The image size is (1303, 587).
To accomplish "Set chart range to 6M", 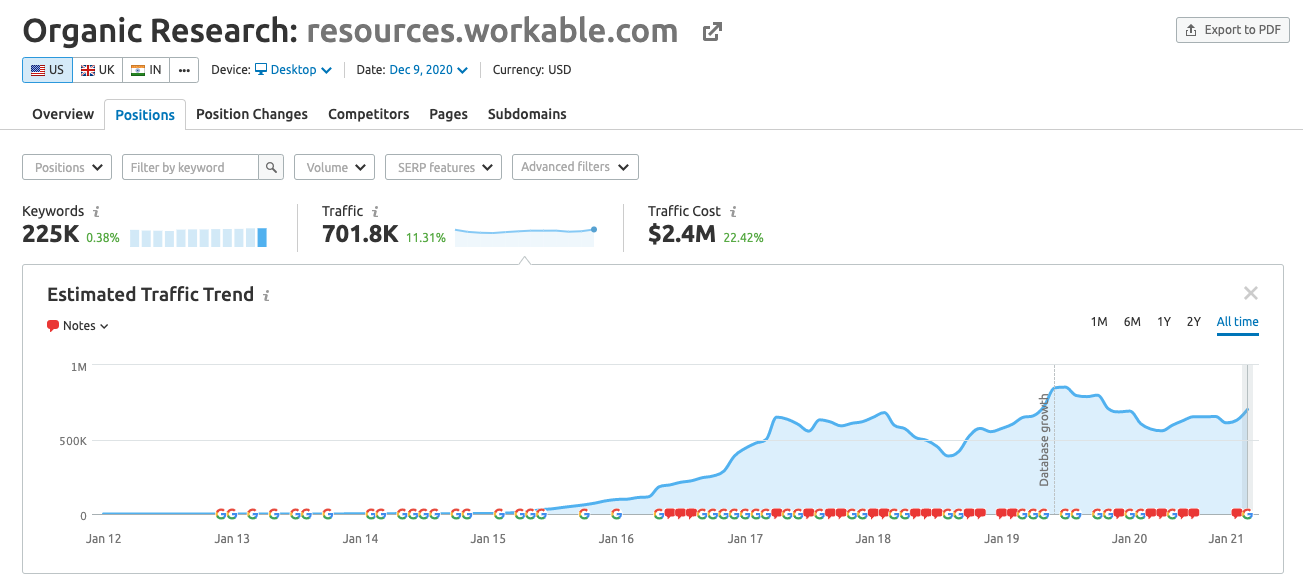I will (1132, 322).
